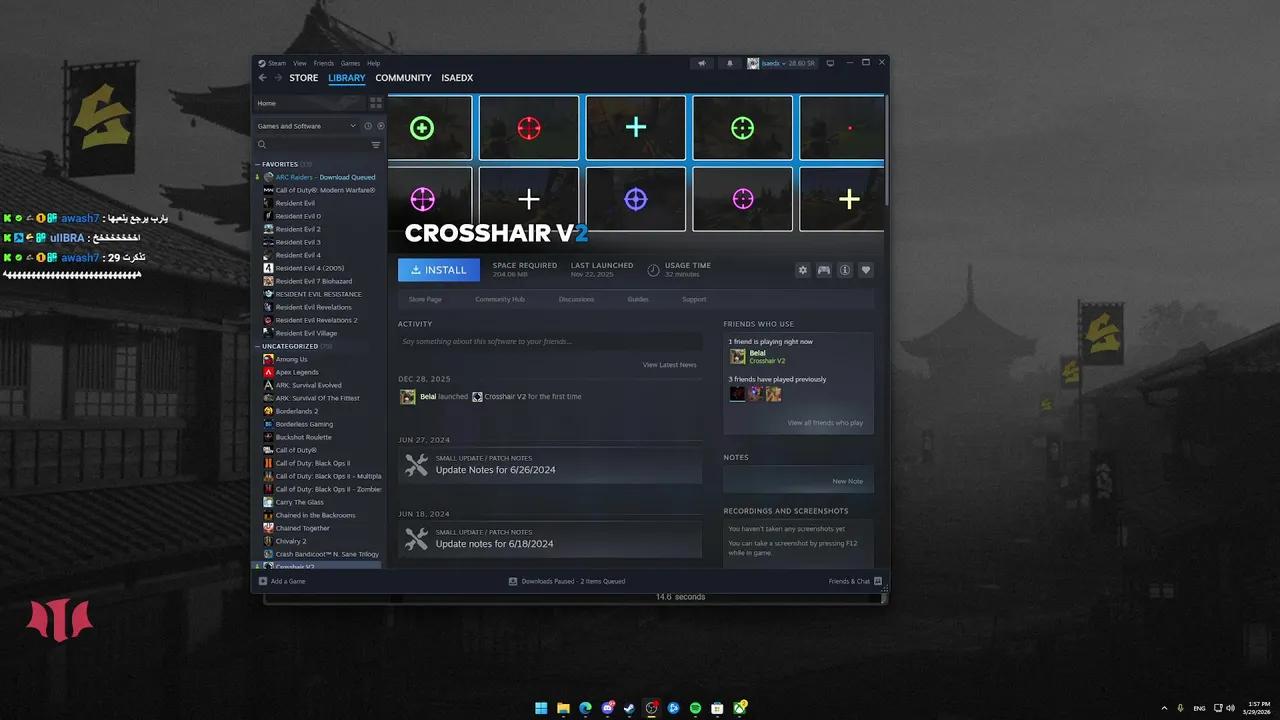The image size is (1280, 720).
Task: Open the notifications bell
Action: [729, 63]
